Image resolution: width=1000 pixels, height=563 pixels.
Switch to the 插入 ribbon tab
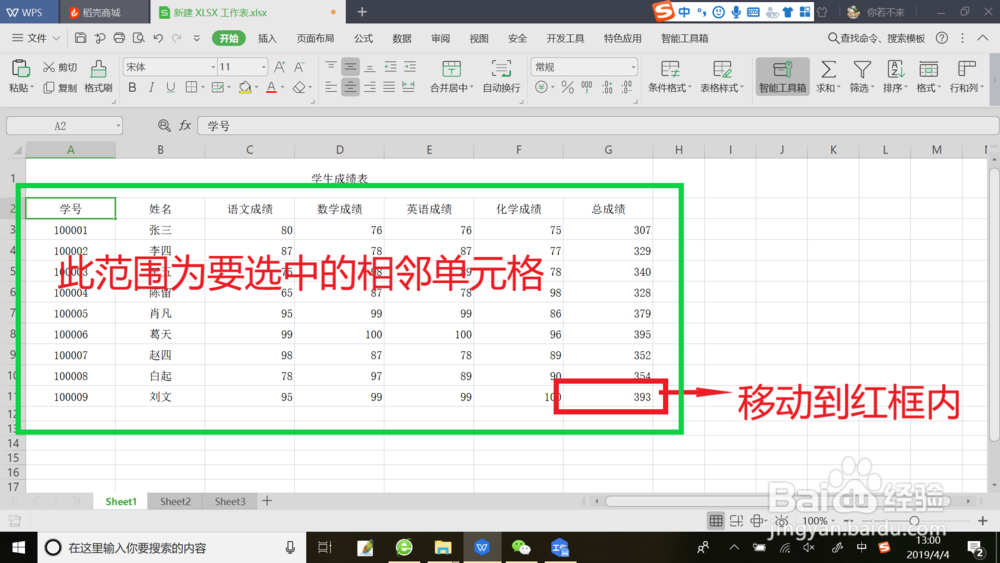(x=267, y=38)
